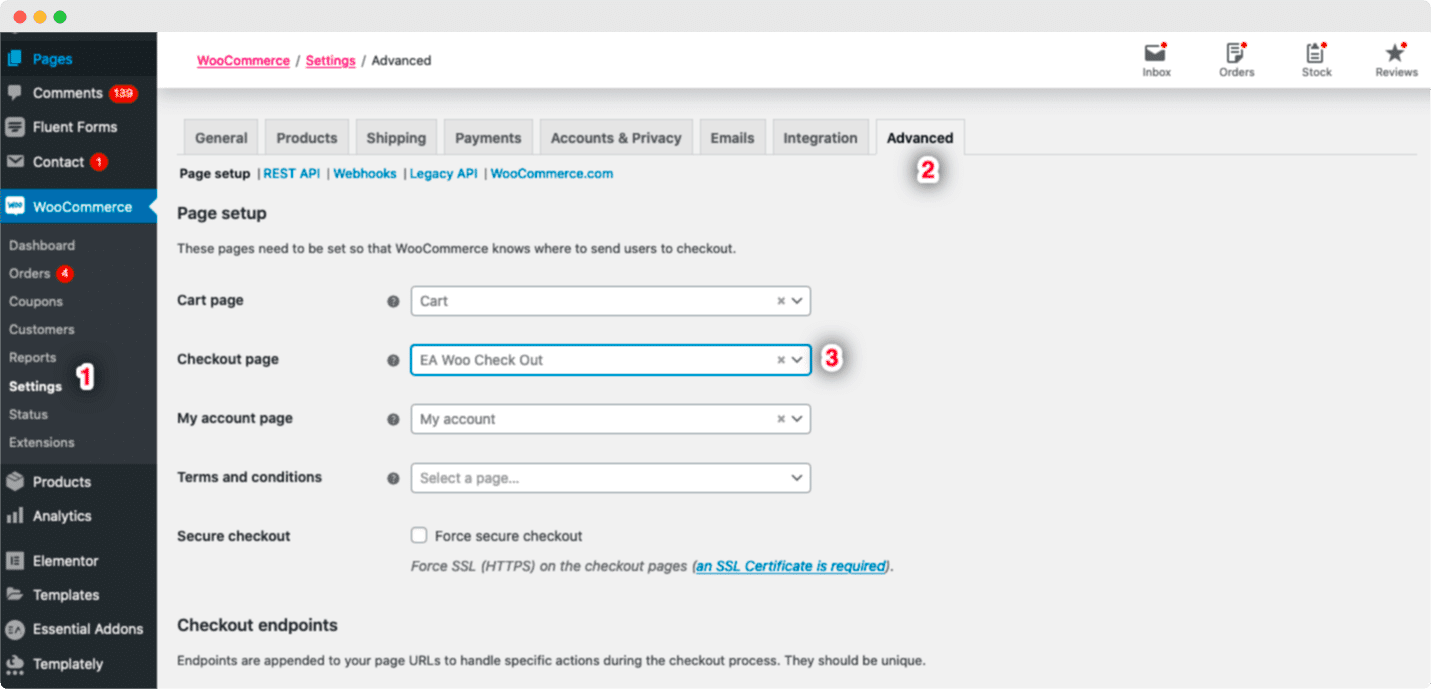
Task: Switch to the Payments settings tab
Action: click(x=488, y=137)
